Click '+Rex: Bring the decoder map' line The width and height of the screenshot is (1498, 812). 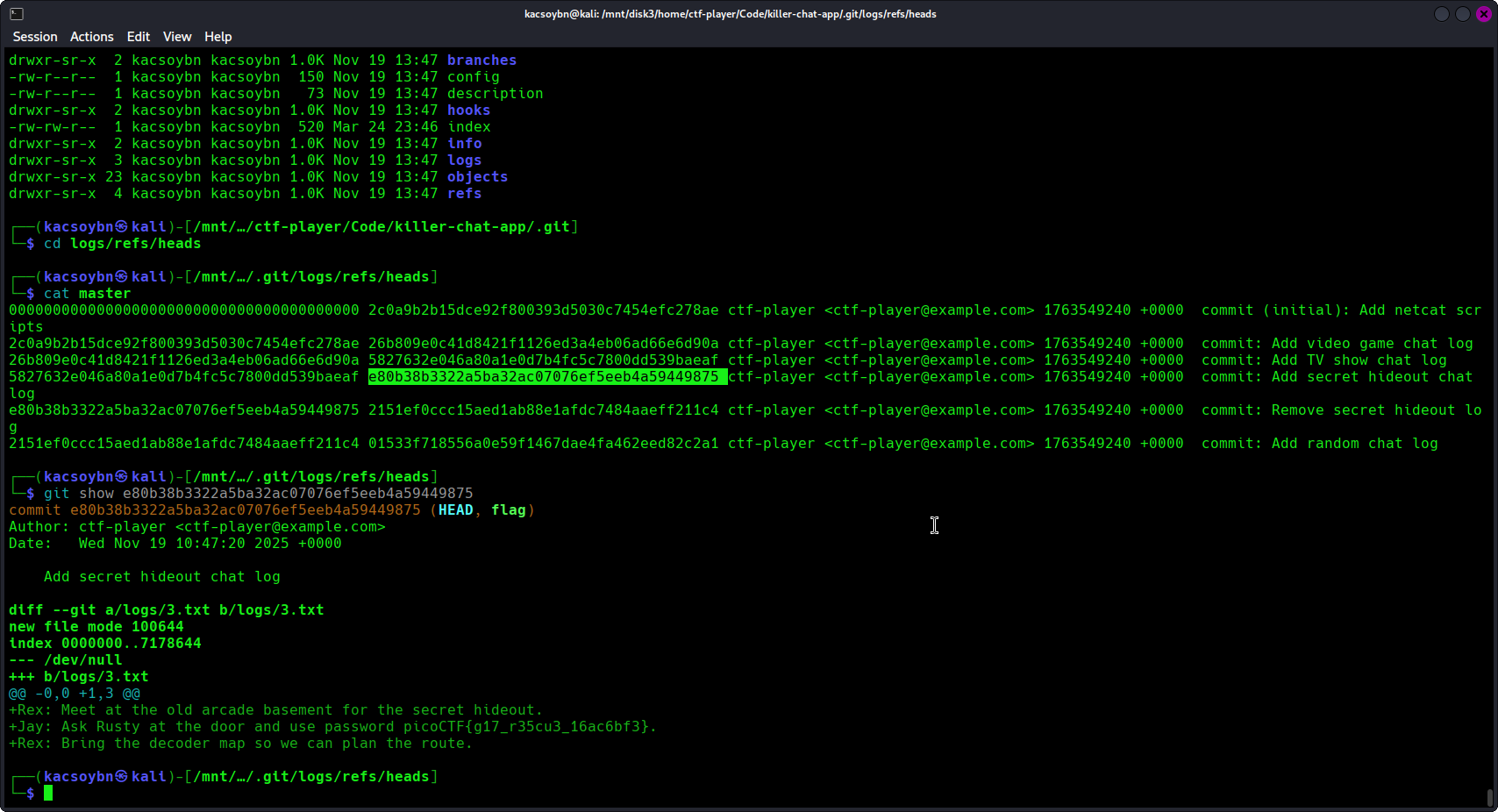[241, 744]
